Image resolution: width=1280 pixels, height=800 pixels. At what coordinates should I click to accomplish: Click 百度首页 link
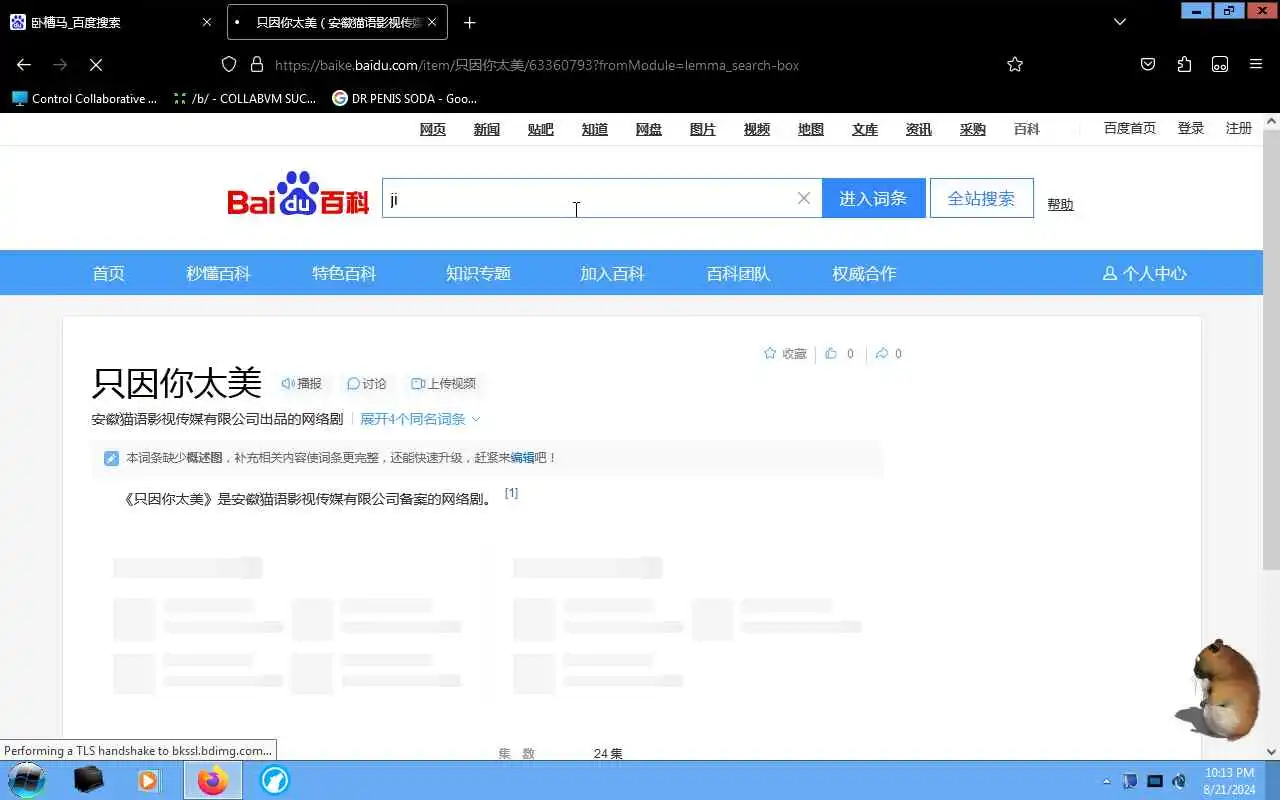1130,128
